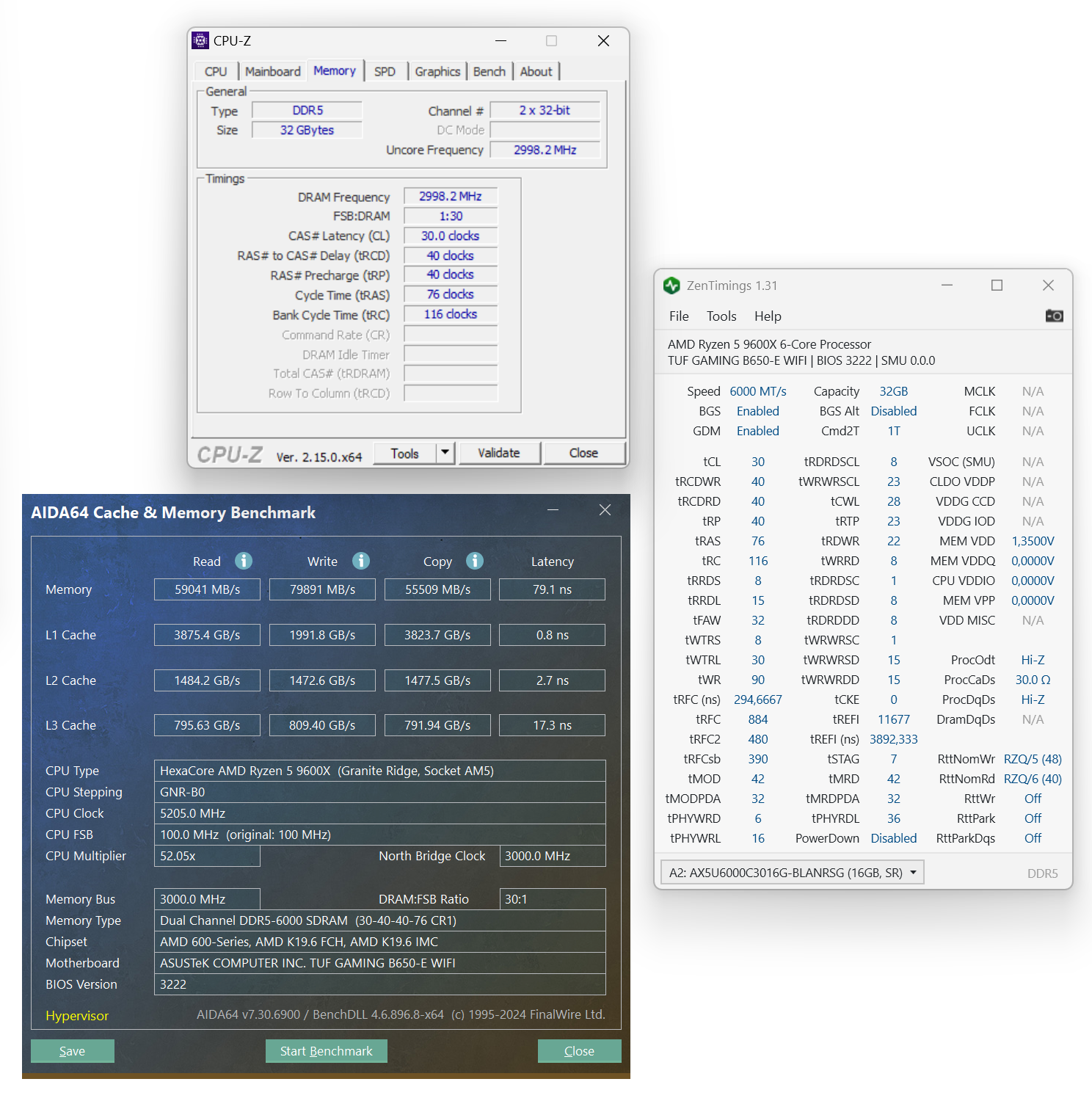1092x1112 pixels.
Task: Expand the memory module selector dropdown
Action: click(x=914, y=873)
